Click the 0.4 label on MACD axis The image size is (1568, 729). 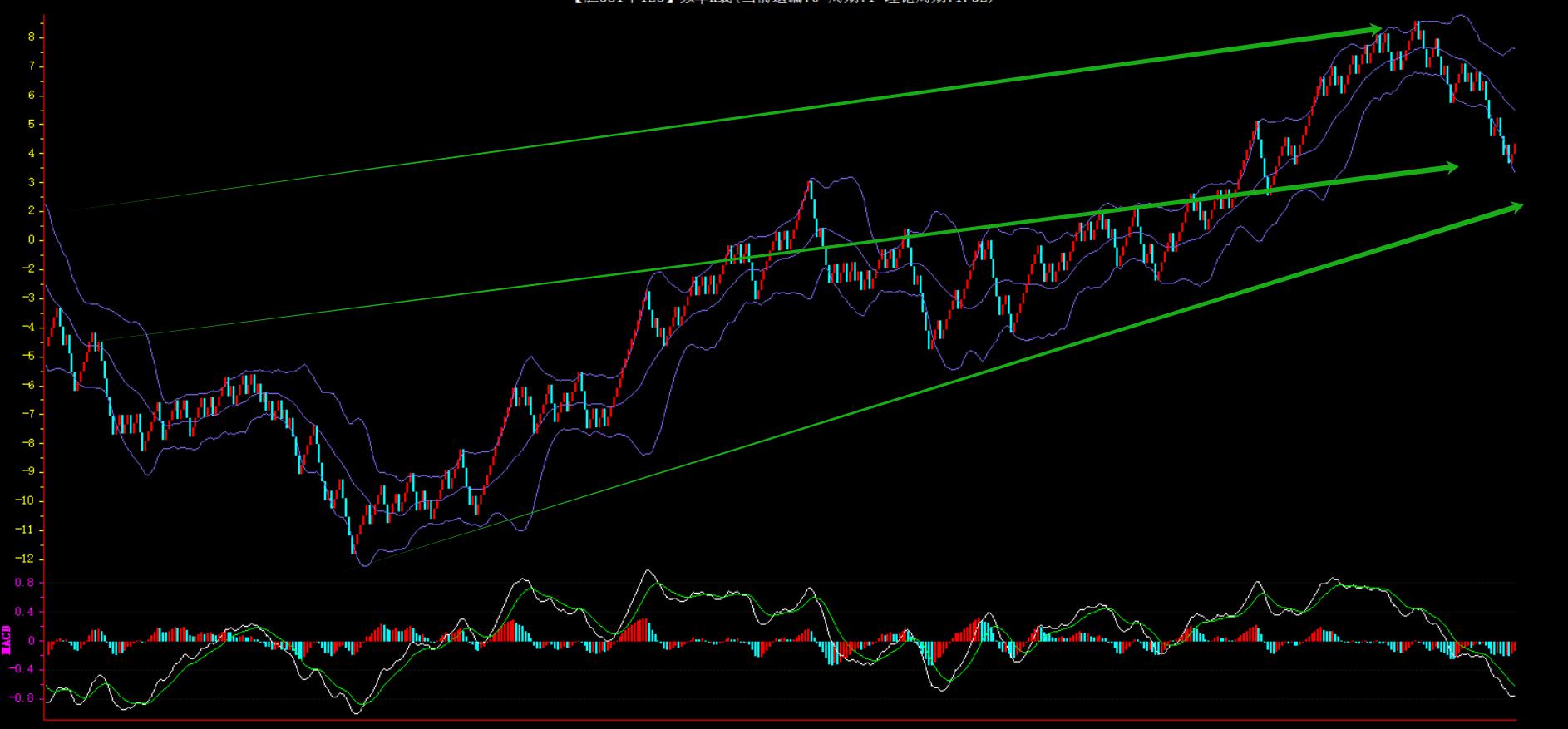click(24, 612)
